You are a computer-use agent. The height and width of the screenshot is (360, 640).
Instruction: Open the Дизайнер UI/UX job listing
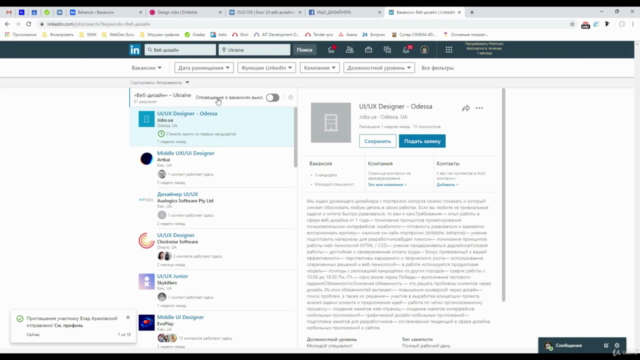coord(178,194)
